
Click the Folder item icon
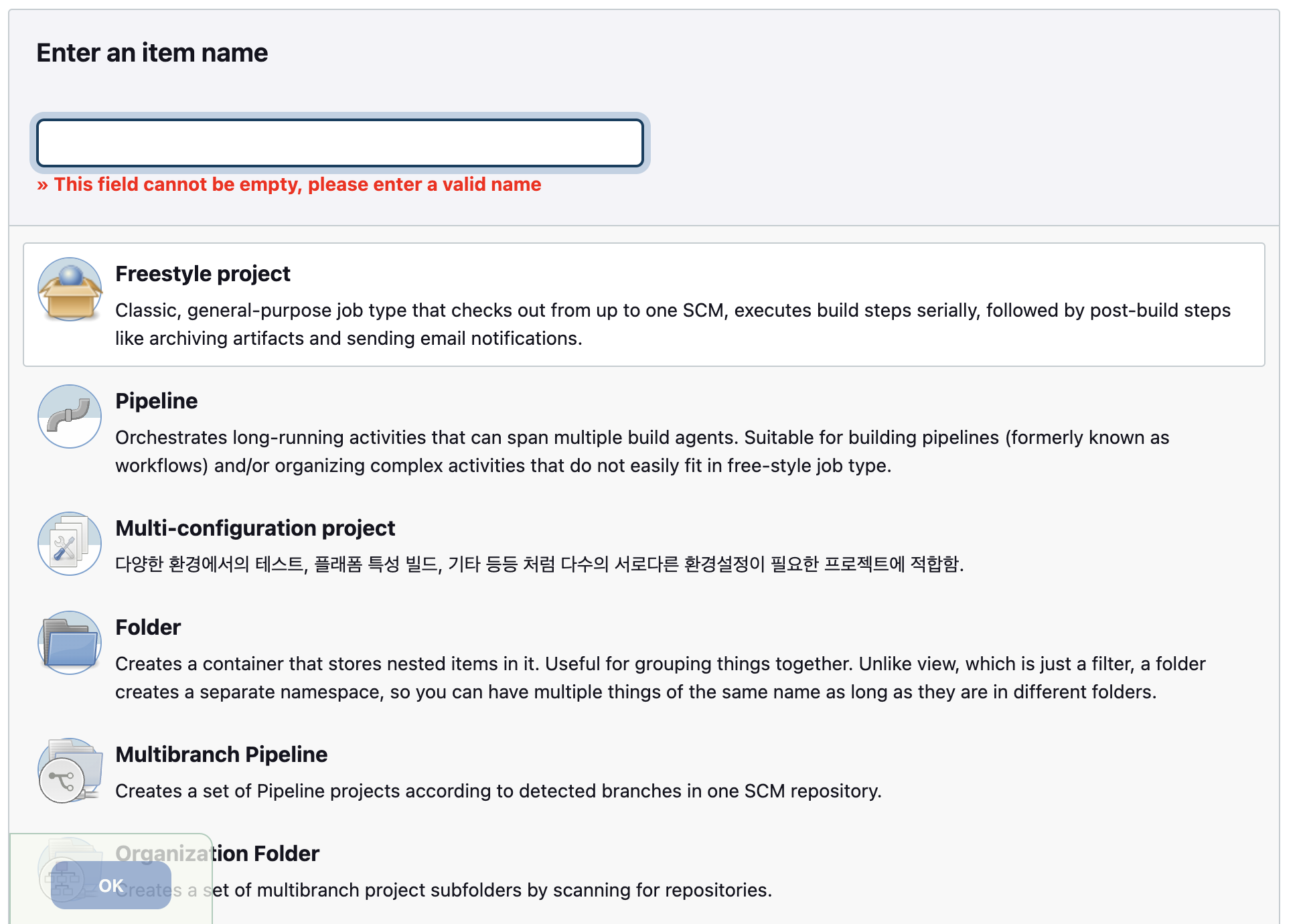[70, 643]
